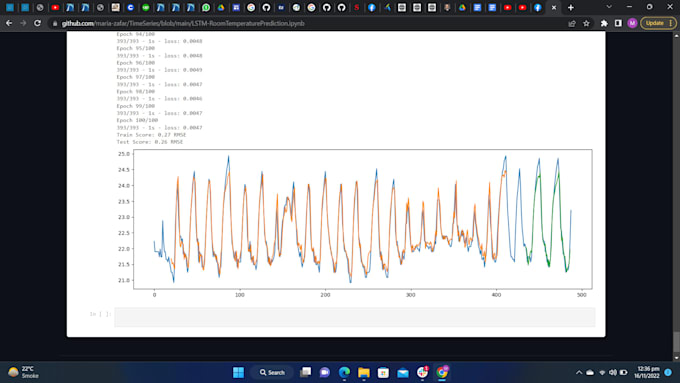This screenshot has height=383, width=680.
Task: Click the OneDrive cloud tray icon
Action: 590,372
